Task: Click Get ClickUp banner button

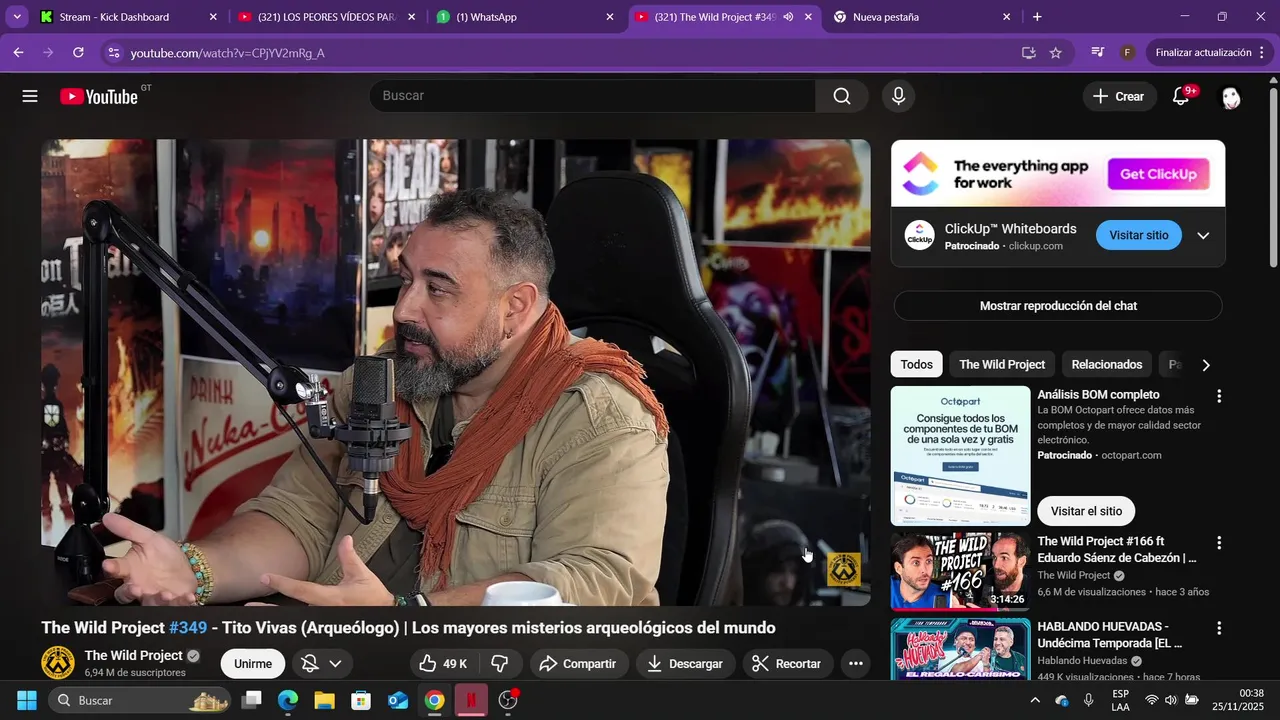Action: point(1158,174)
